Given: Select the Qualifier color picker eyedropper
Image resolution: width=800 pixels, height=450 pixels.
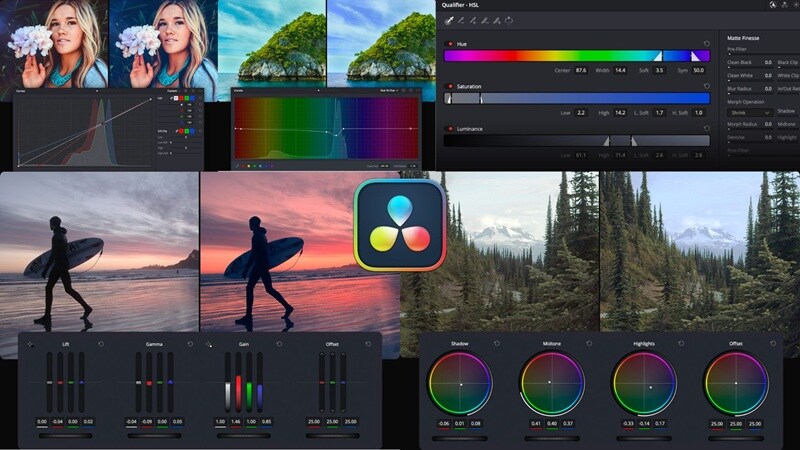Looking at the screenshot, I should tap(449, 20).
